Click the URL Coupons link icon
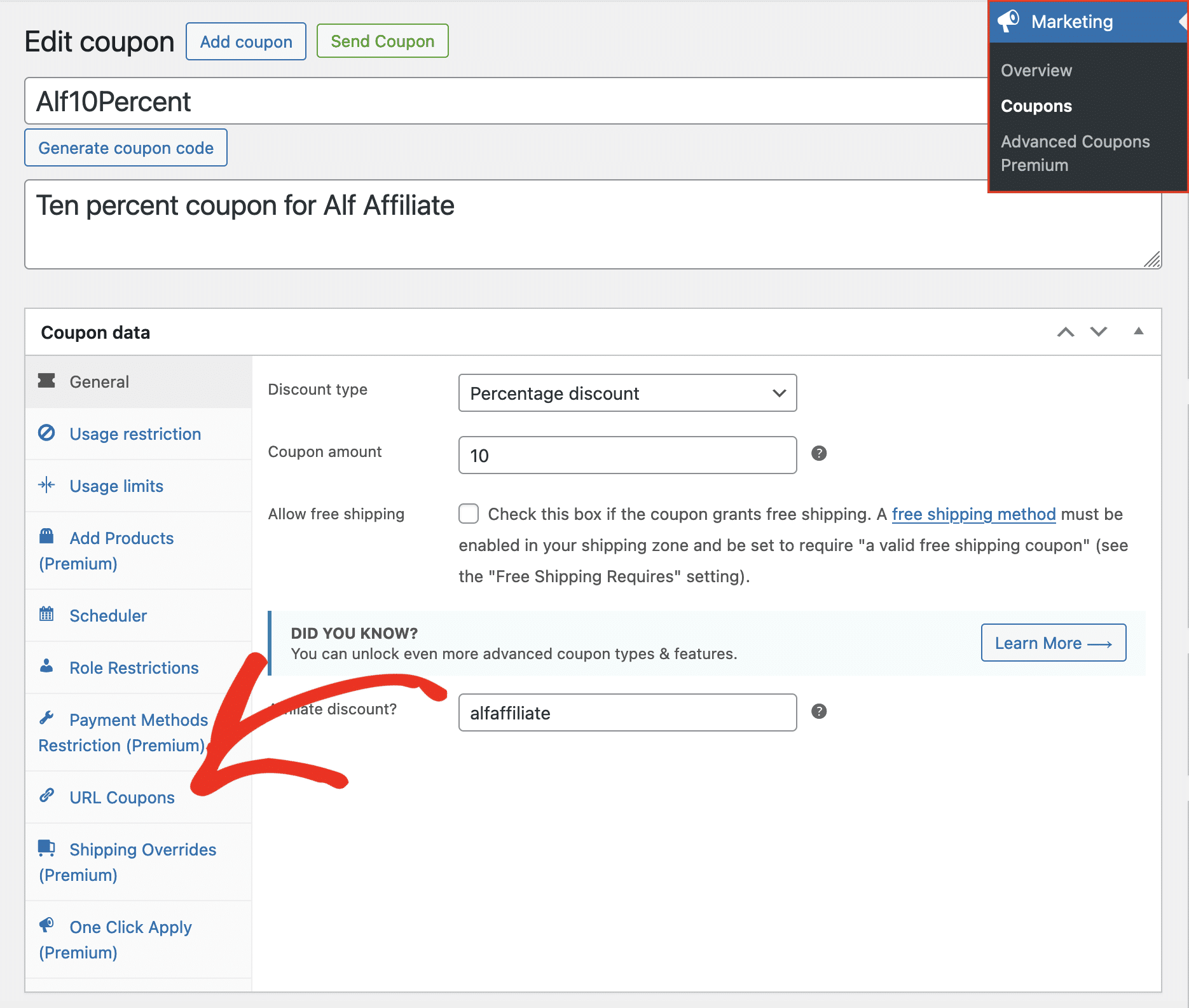The width and height of the screenshot is (1189, 1008). 46,795
